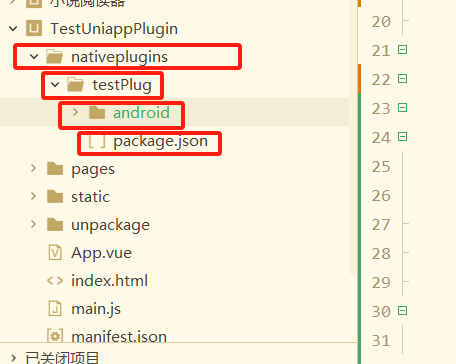Open the package.json file
The width and height of the screenshot is (456, 364).
pyautogui.click(x=161, y=141)
